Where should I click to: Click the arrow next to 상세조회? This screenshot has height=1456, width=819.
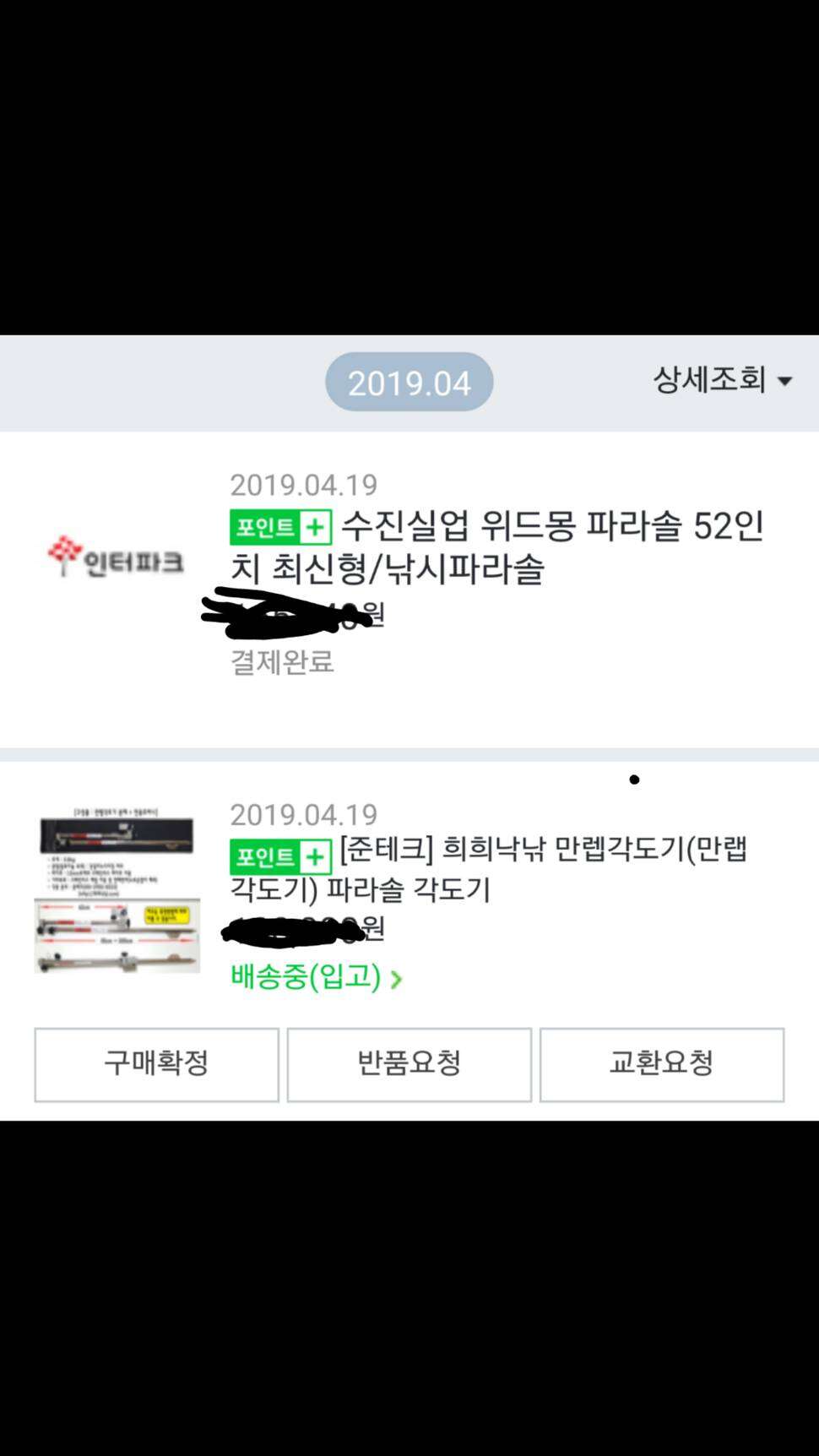tap(784, 382)
